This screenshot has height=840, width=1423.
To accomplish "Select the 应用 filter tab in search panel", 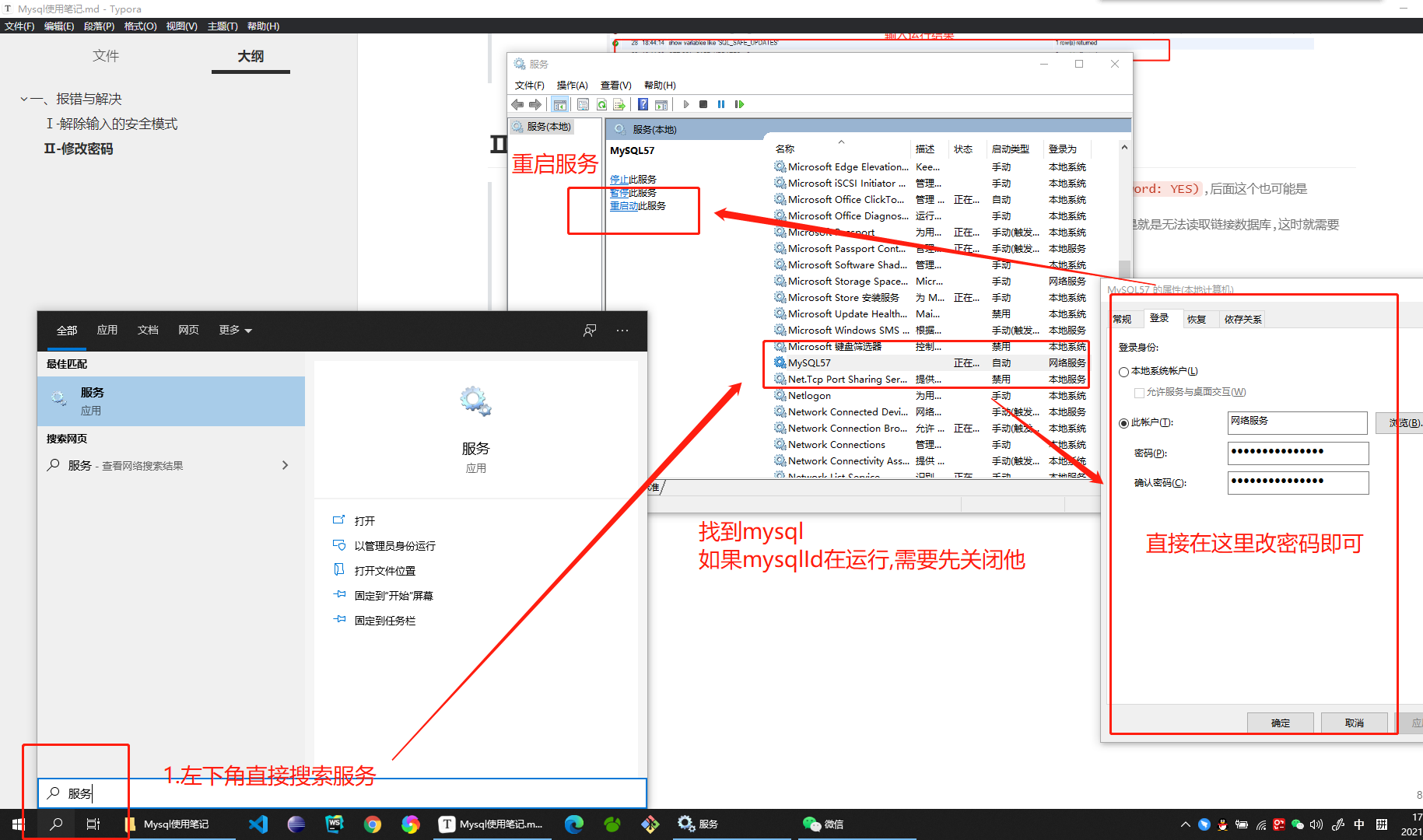I will [x=107, y=331].
